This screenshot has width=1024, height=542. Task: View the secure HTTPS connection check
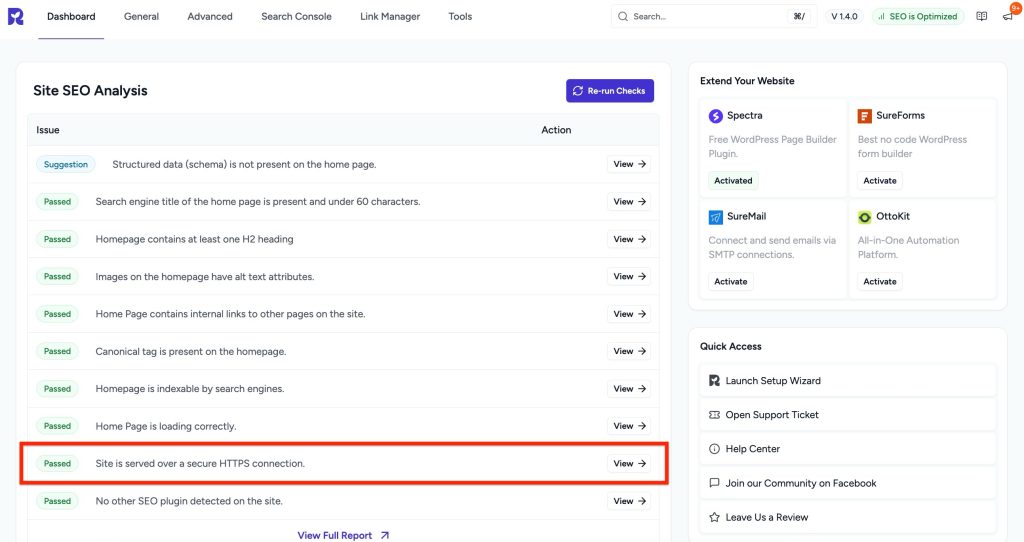tap(629, 464)
